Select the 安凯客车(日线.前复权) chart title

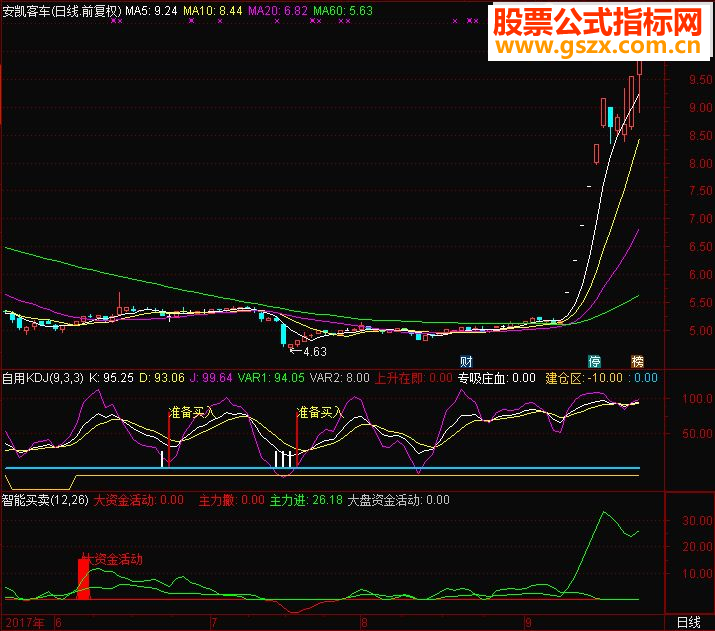click(62, 11)
